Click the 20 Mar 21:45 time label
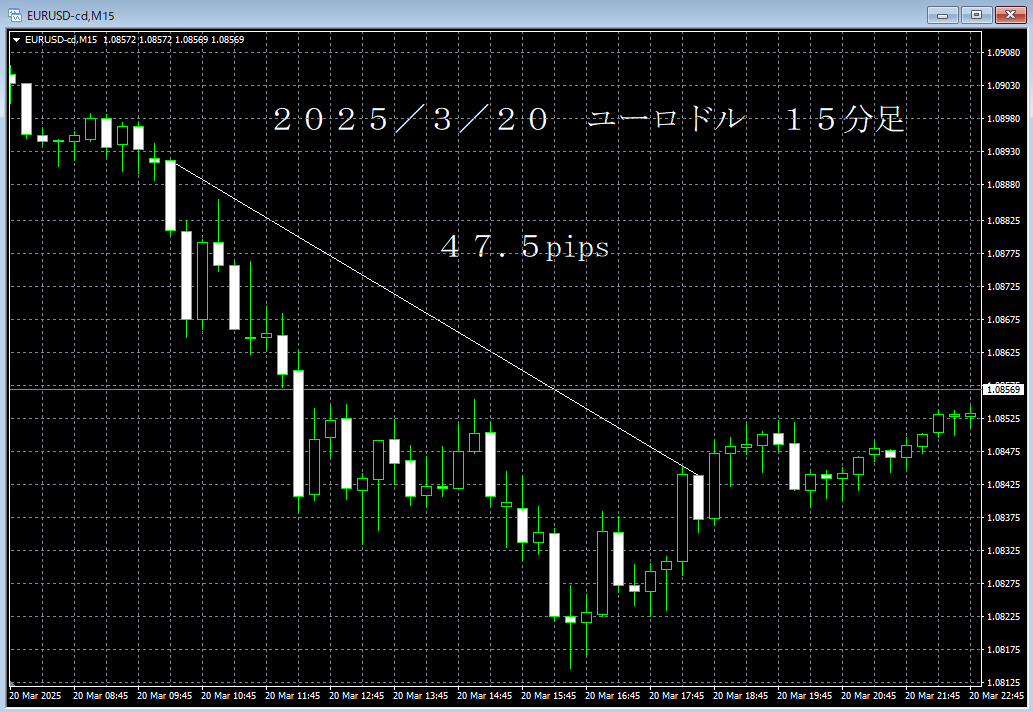1033x712 pixels. coord(932,696)
